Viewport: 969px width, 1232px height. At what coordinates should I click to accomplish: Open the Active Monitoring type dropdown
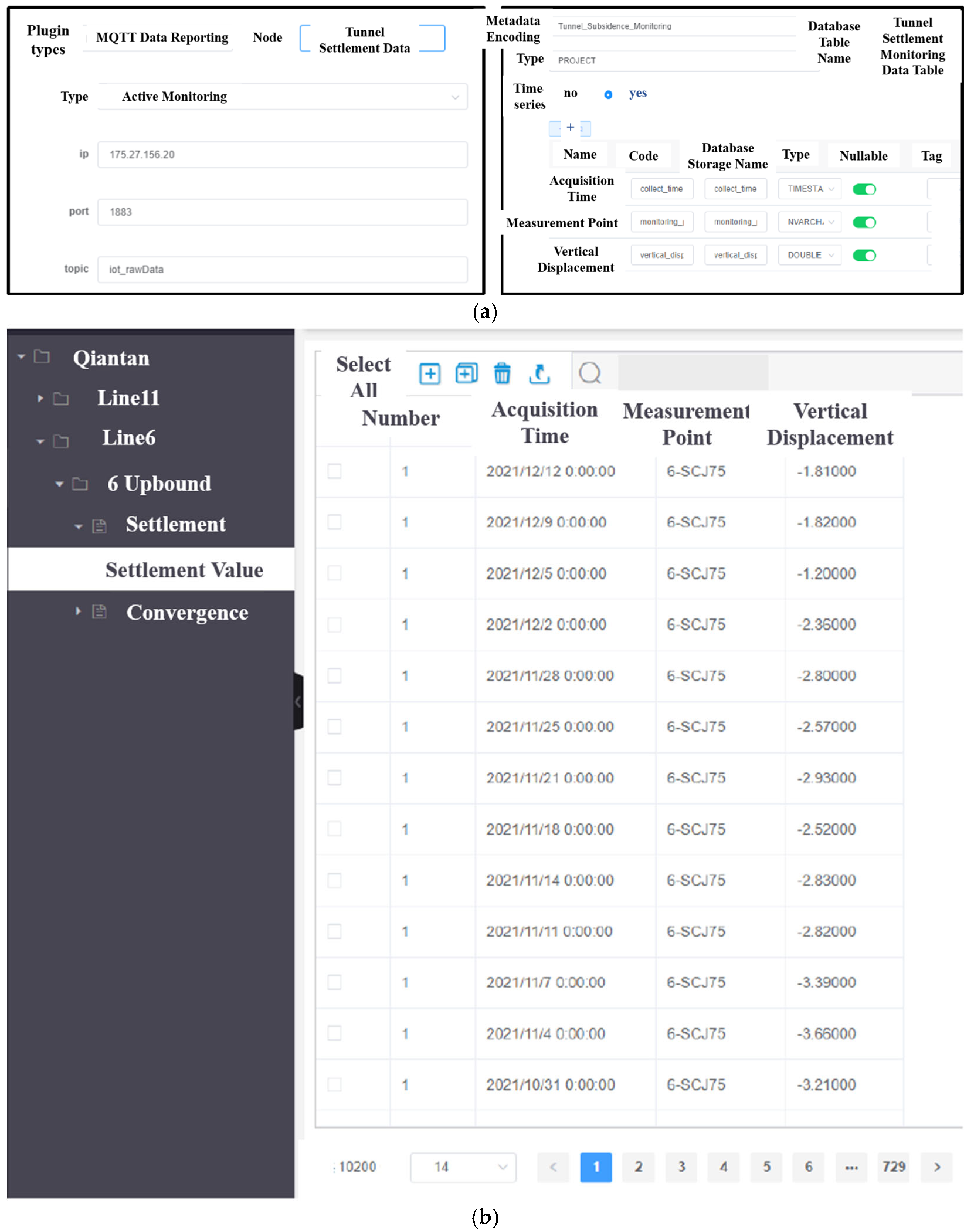point(283,97)
